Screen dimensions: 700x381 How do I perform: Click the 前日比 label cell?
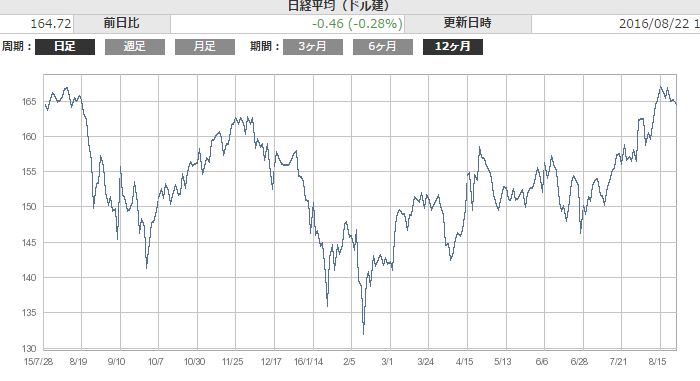[x=121, y=23]
